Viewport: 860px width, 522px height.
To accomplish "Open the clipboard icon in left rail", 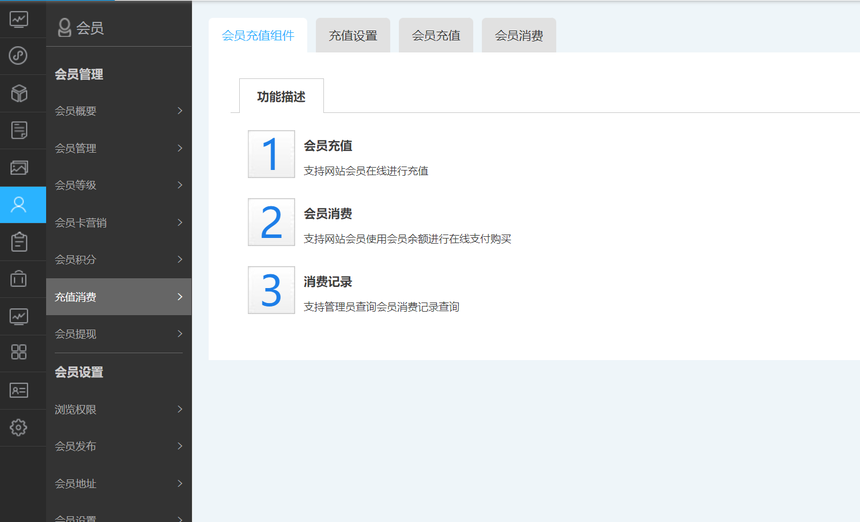I will click(19, 242).
